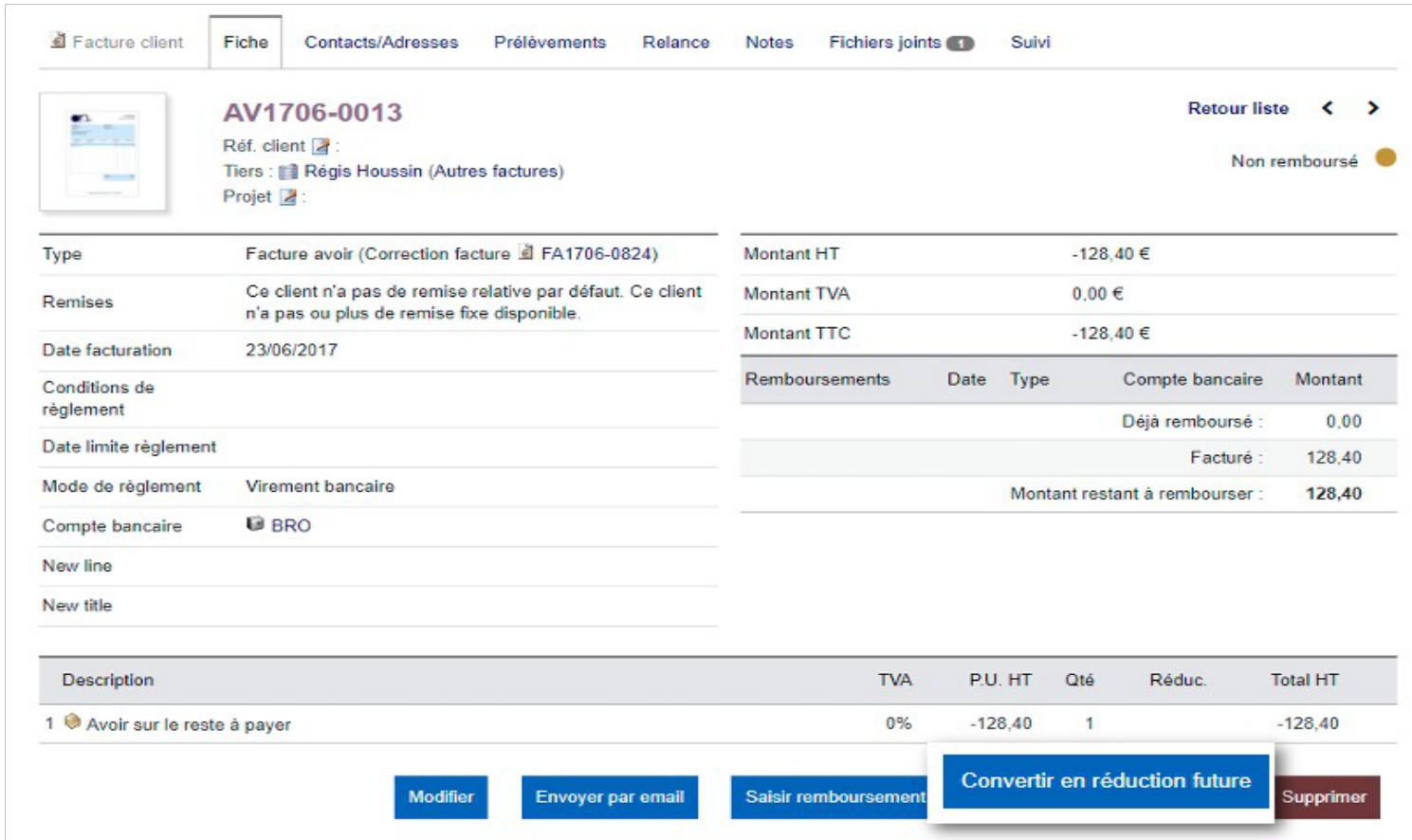Open the product icon beside Avoir line
The height and width of the screenshot is (840, 1412).
pyautogui.click(x=72, y=722)
